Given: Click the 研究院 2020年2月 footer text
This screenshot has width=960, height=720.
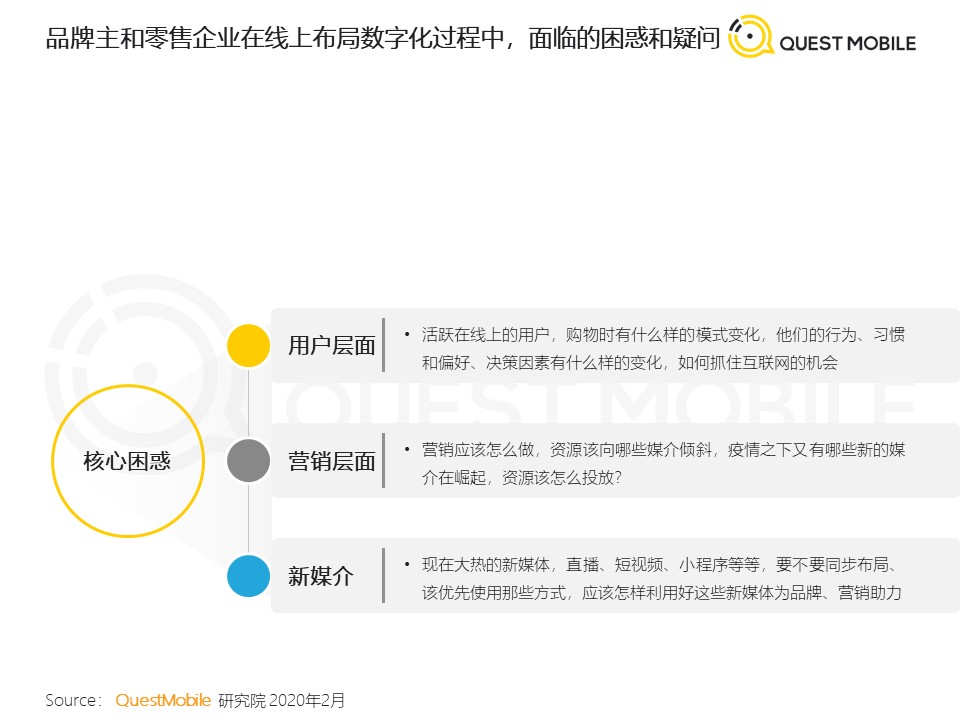Looking at the screenshot, I should [281, 700].
